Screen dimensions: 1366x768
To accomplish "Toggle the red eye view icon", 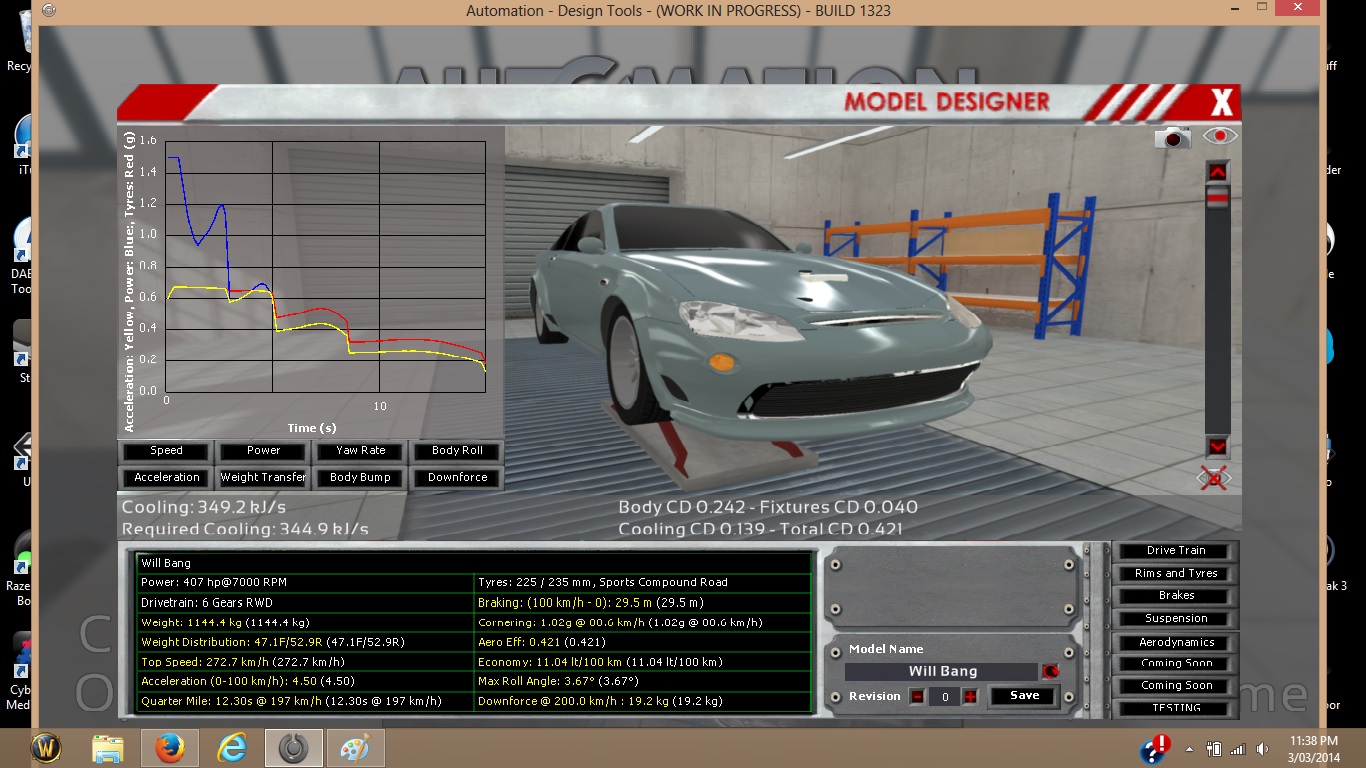I will [x=1220, y=136].
